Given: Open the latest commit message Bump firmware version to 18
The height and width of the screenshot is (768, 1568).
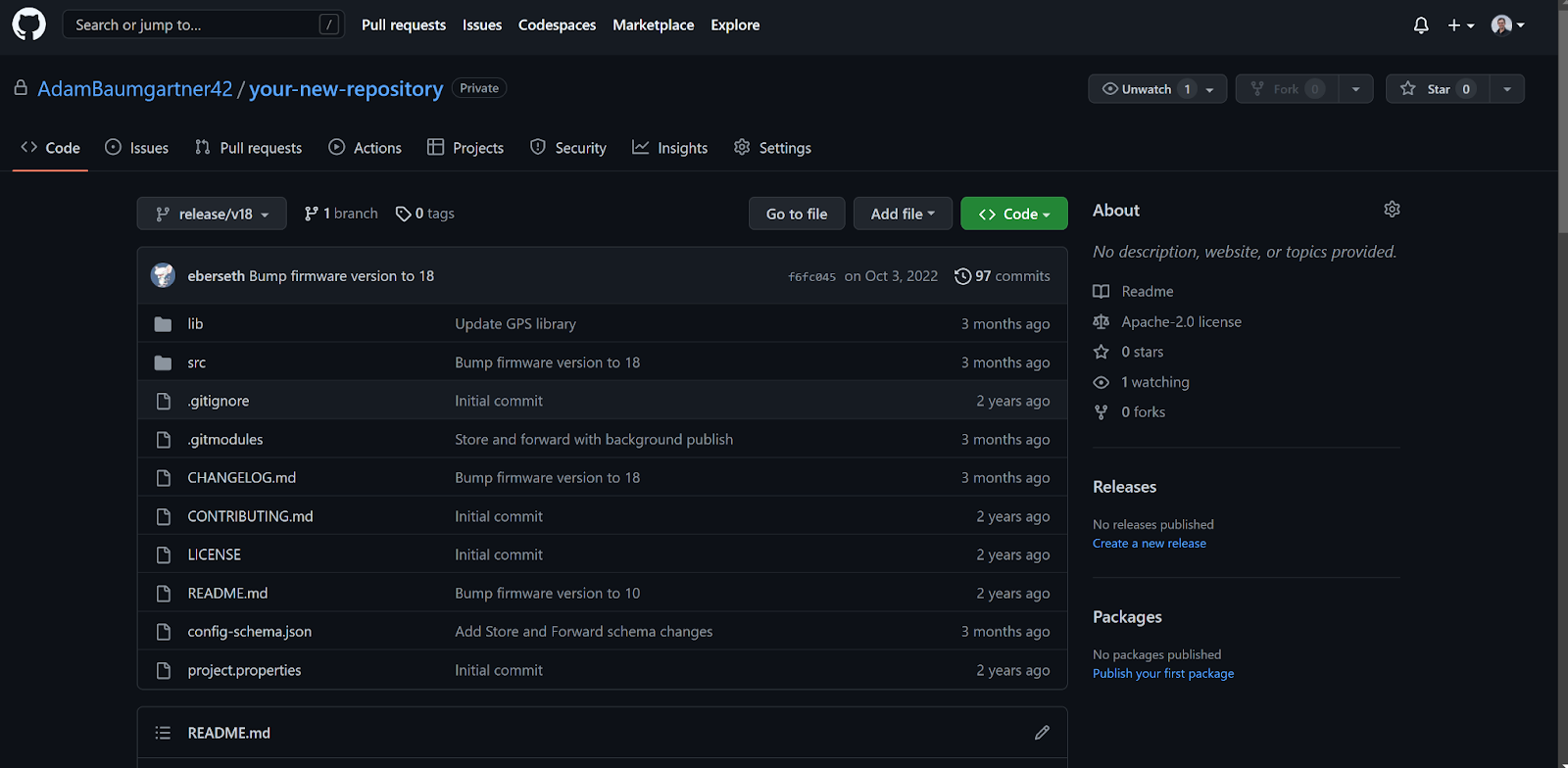Looking at the screenshot, I should click(x=341, y=276).
